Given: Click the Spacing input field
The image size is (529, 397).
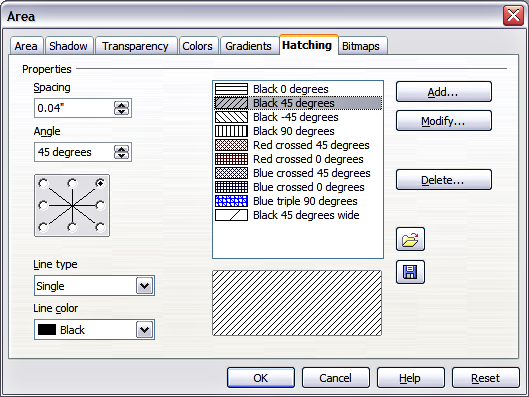Looking at the screenshot, I should (x=74, y=108).
